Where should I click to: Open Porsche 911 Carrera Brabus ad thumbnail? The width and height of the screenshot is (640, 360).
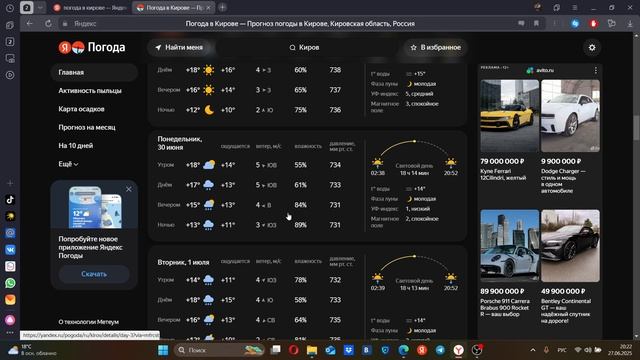(x=509, y=246)
